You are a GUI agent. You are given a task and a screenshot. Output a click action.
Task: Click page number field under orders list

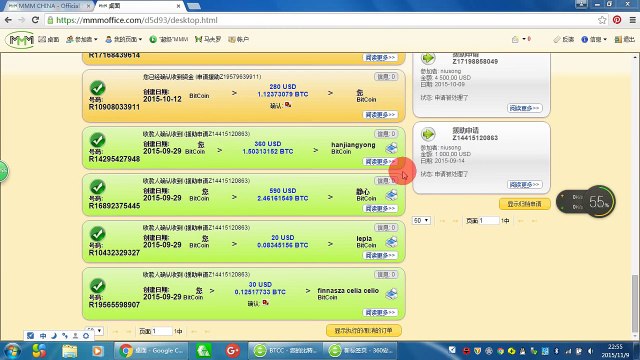(161, 331)
